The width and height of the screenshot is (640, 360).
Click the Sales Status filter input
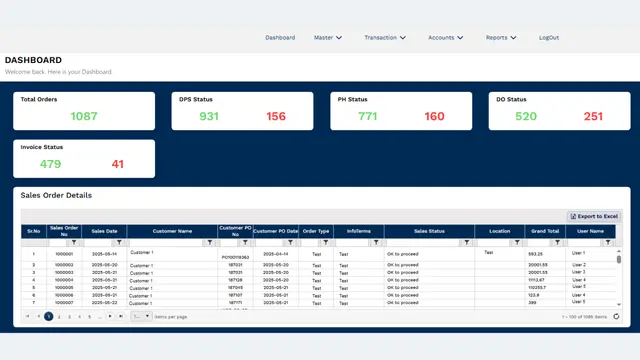pos(422,242)
